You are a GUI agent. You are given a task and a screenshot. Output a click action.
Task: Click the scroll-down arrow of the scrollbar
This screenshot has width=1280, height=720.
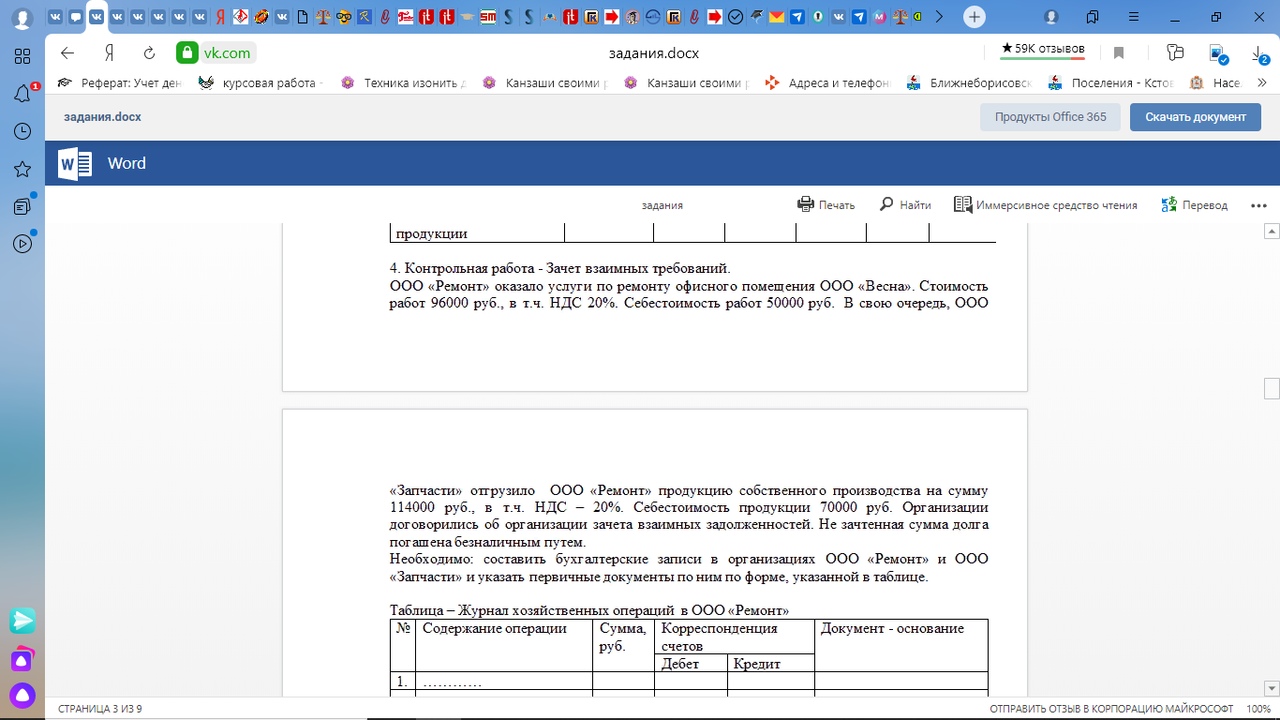coord(1272,689)
